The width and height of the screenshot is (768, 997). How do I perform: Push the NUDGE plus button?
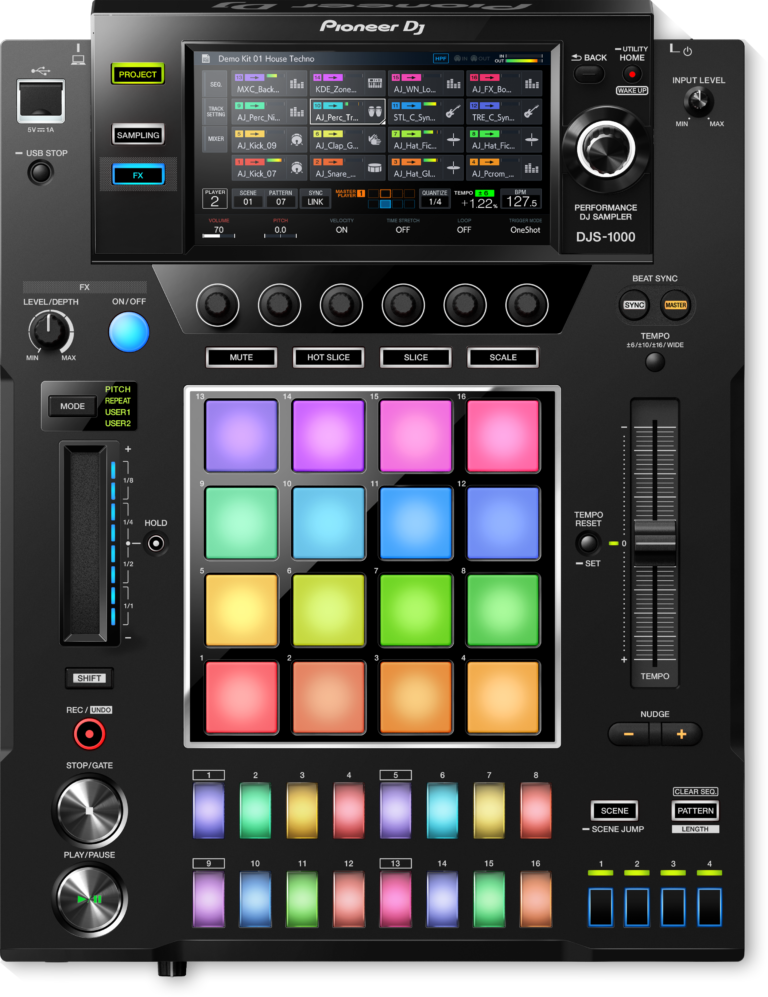682,734
